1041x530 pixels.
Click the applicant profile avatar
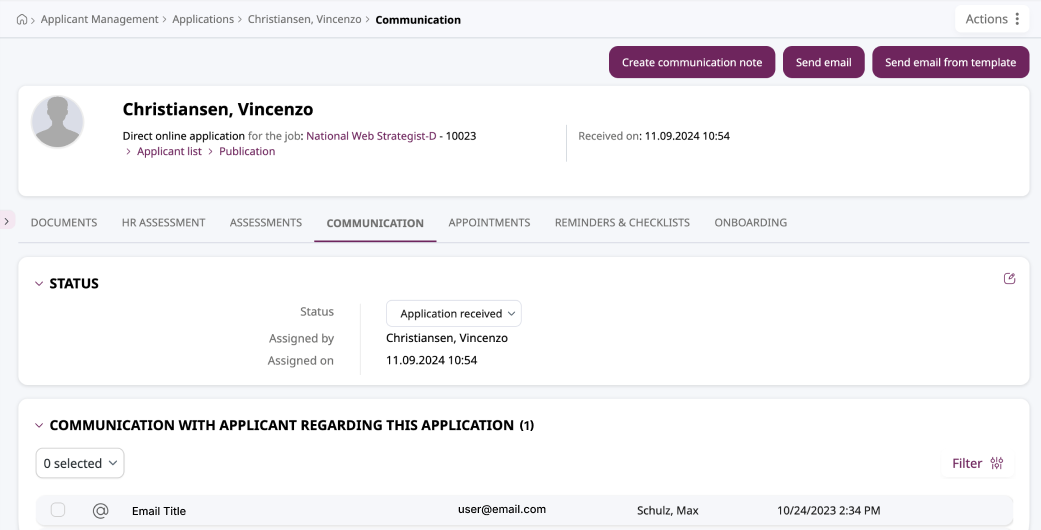(x=58, y=122)
